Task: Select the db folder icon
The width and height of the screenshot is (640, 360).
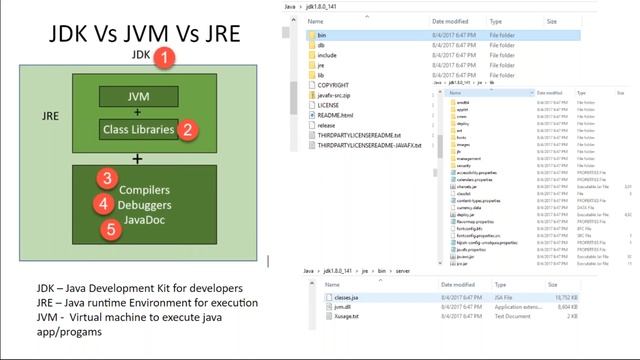Action: pos(312,45)
